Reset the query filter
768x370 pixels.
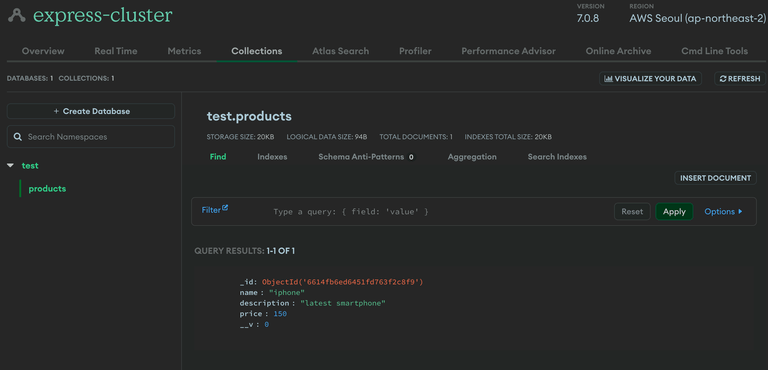pyautogui.click(x=632, y=212)
